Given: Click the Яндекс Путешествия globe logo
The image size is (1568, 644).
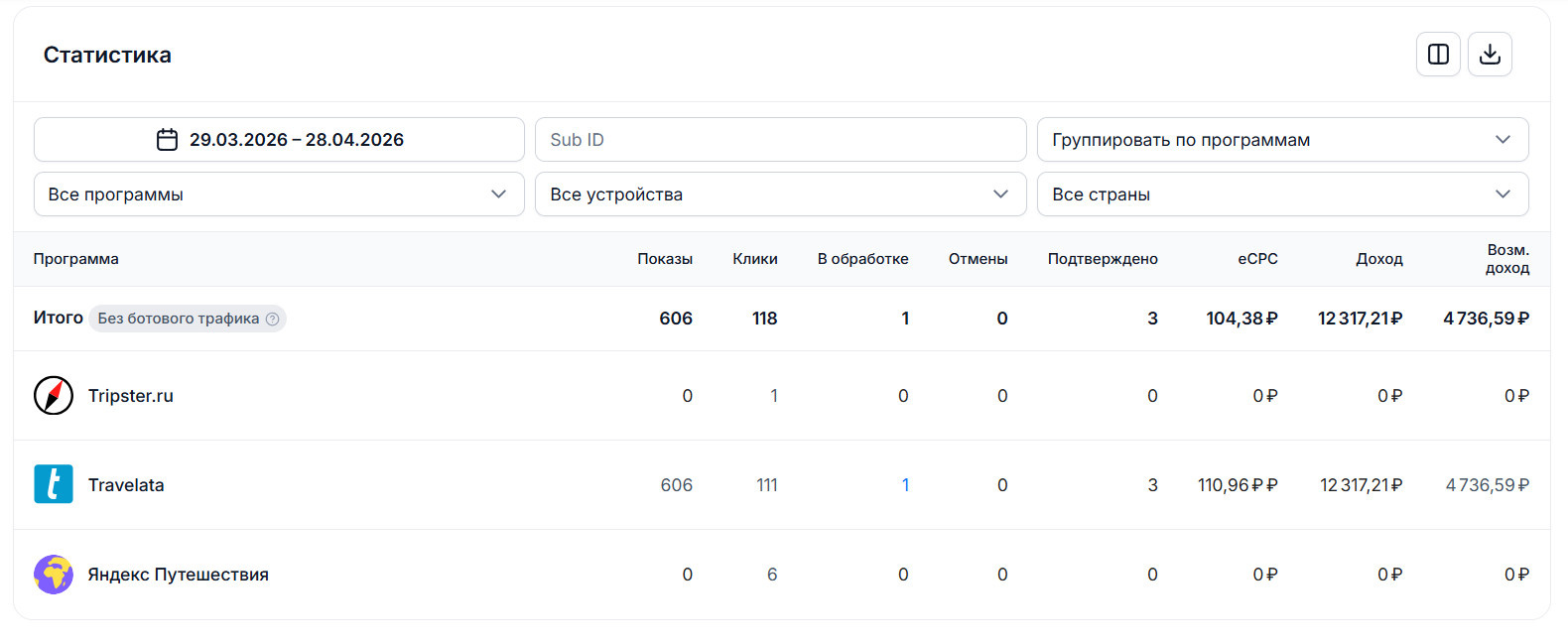Looking at the screenshot, I should tap(54, 575).
